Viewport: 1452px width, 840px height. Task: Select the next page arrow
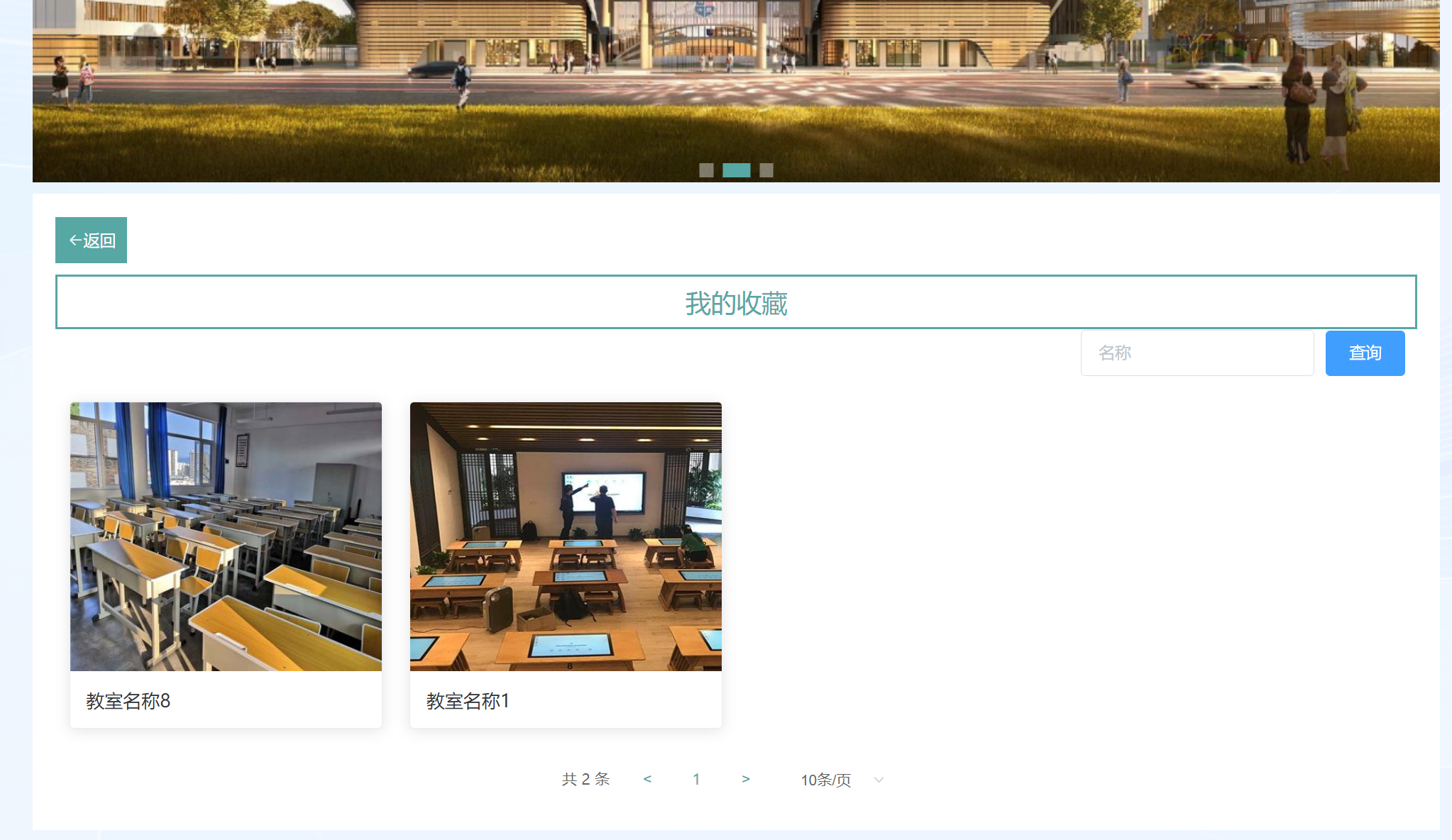746,779
